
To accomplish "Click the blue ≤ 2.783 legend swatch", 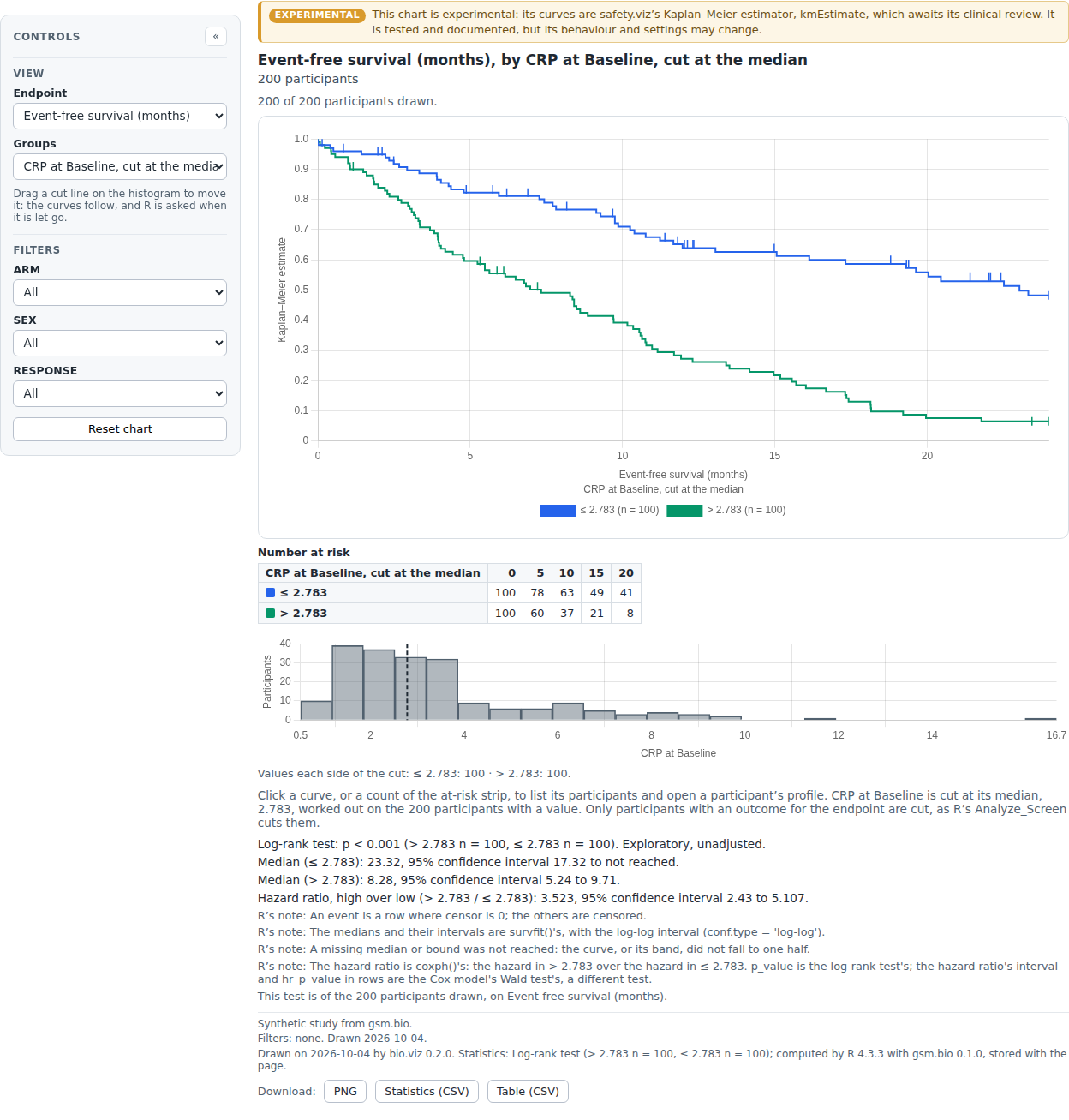I will 558,511.
